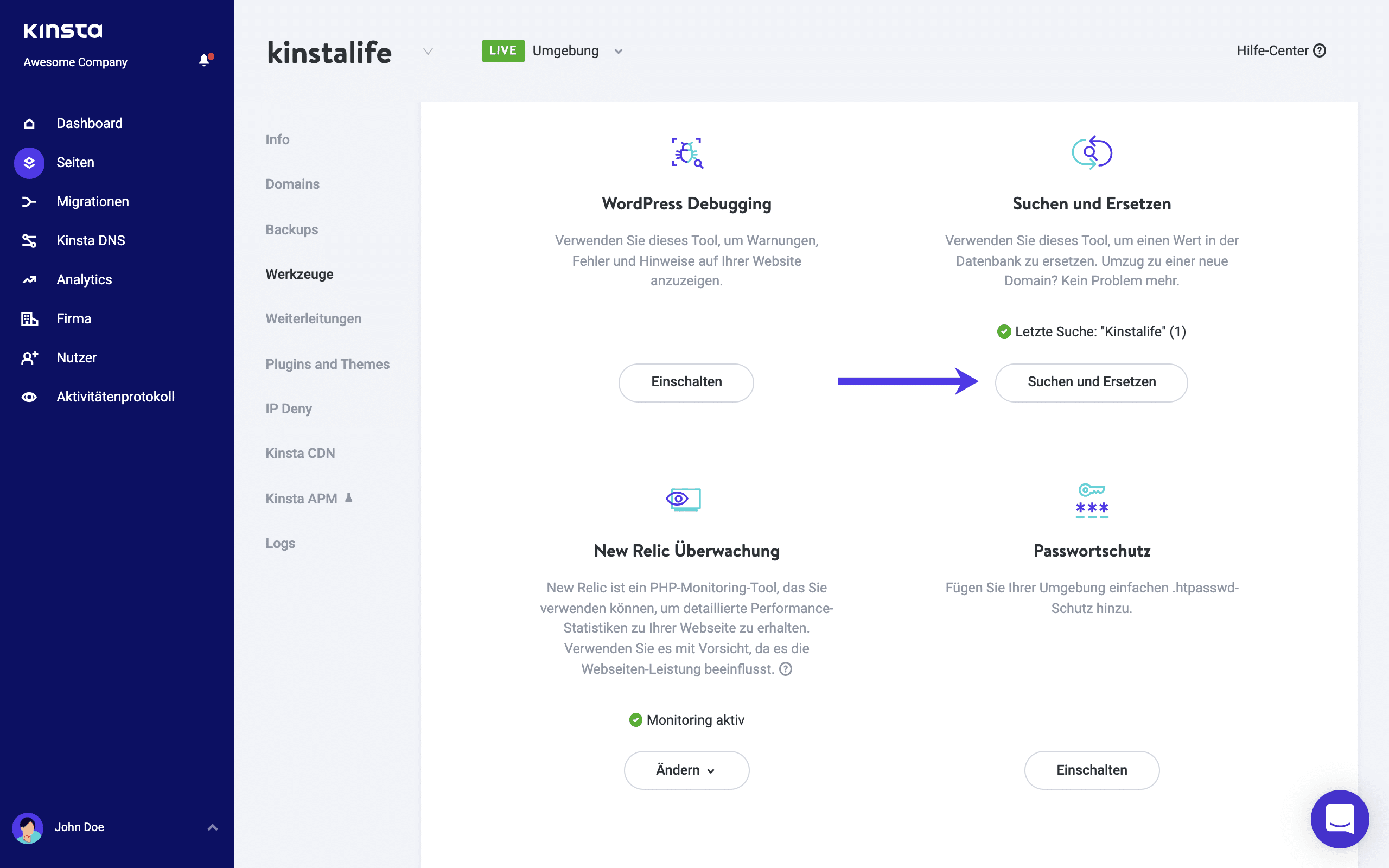Collapse the John Doe account section

pos(212,827)
